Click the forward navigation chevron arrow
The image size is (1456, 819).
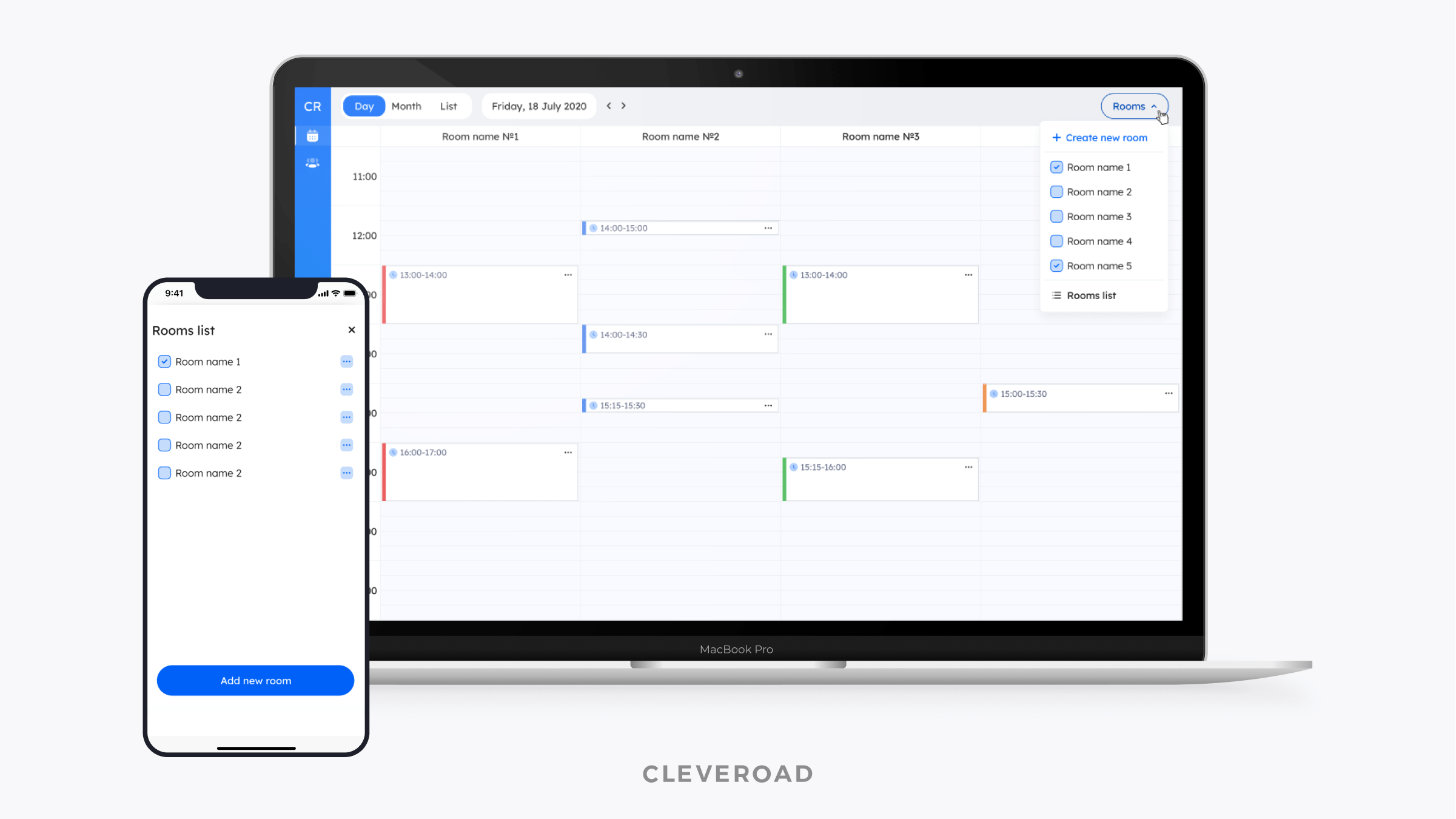(623, 106)
